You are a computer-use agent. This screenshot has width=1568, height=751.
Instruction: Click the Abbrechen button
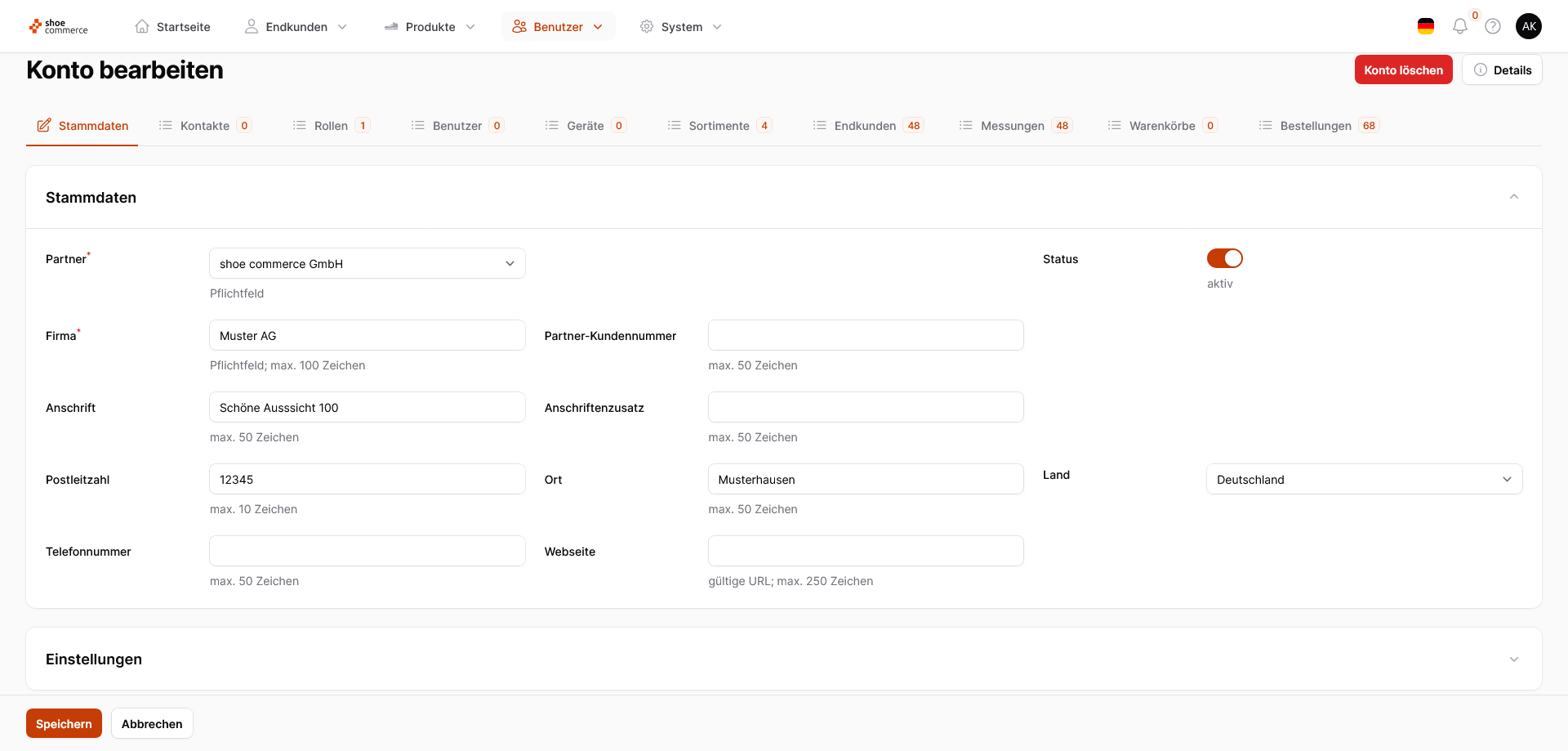(x=152, y=724)
